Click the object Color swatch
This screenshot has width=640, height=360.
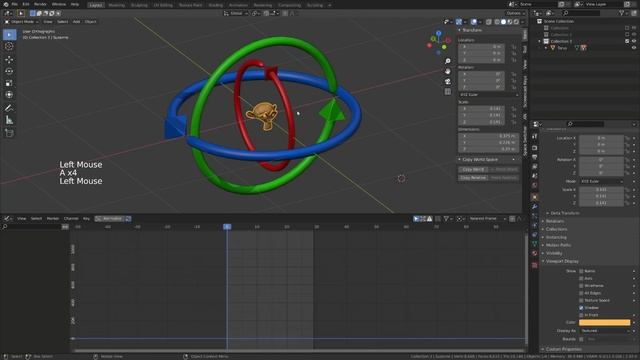[604, 322]
